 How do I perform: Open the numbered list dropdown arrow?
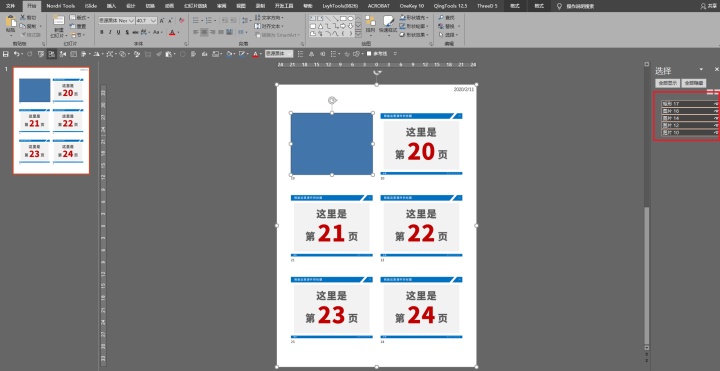tap(215, 21)
